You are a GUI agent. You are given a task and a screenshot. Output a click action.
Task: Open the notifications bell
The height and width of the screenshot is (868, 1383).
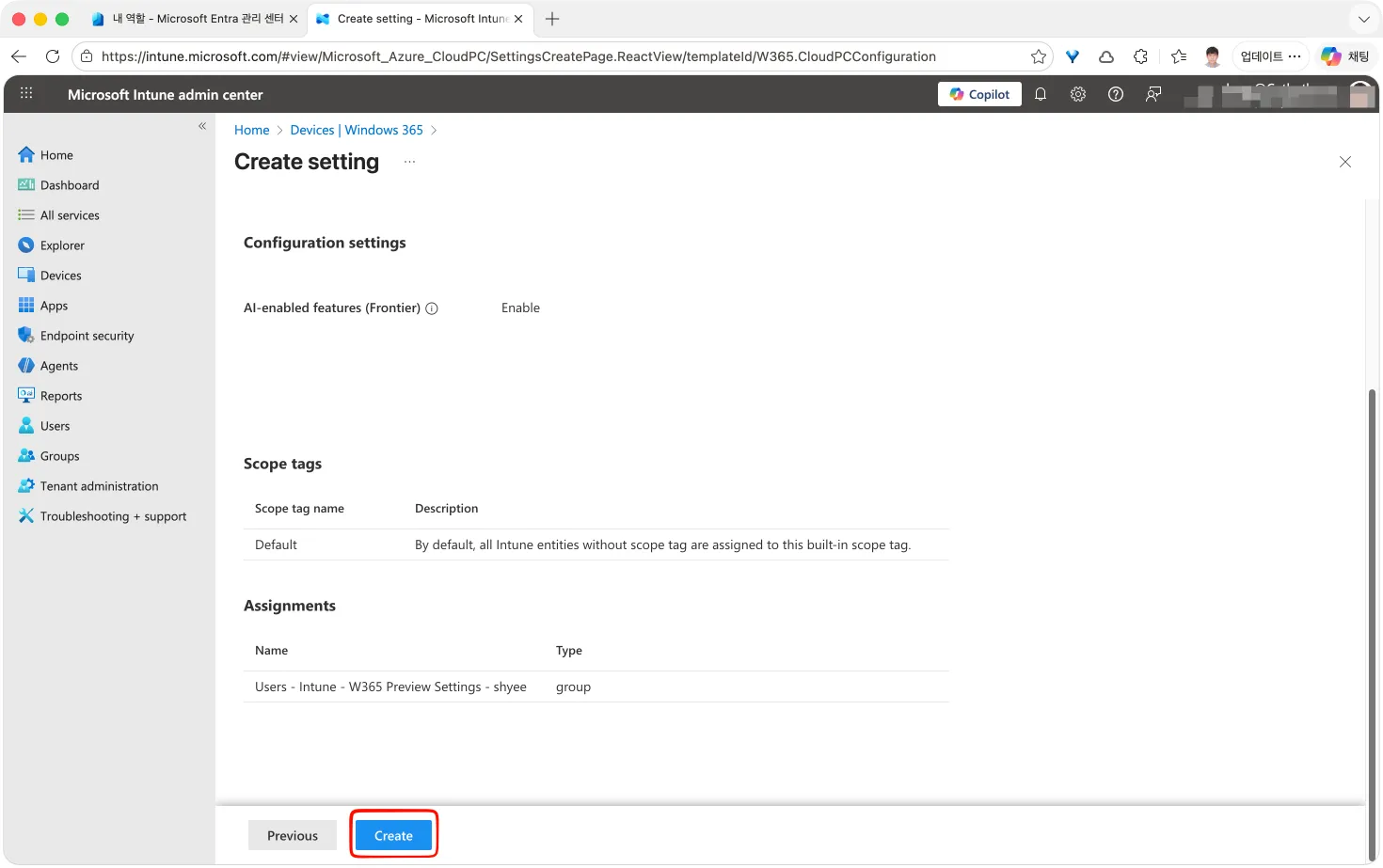tap(1041, 94)
